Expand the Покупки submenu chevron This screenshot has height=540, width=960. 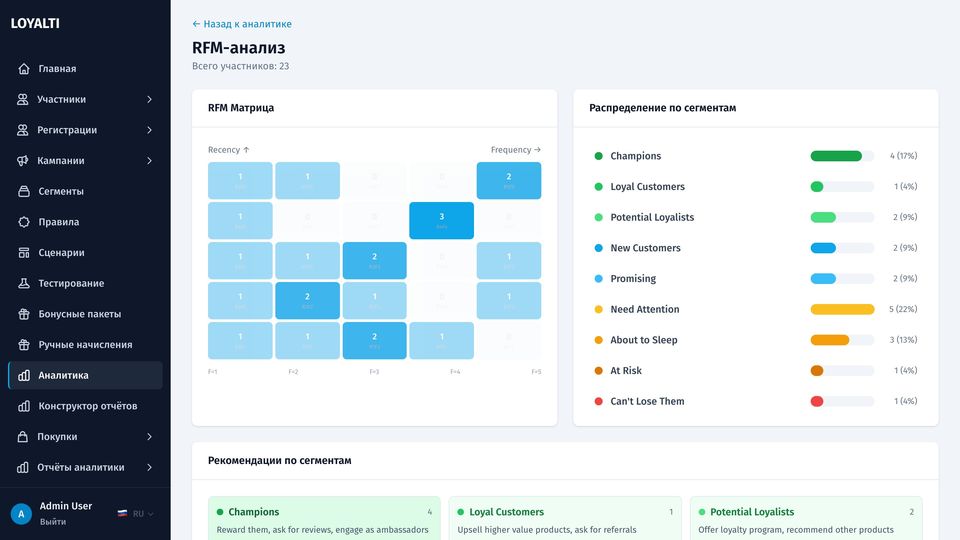tap(149, 437)
